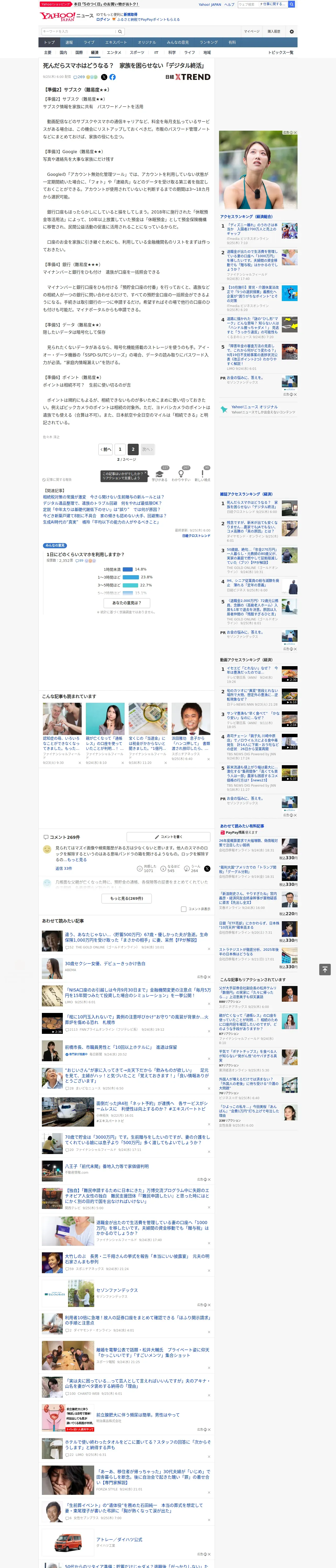Expand first comment via もっと見る link

(x=77, y=860)
